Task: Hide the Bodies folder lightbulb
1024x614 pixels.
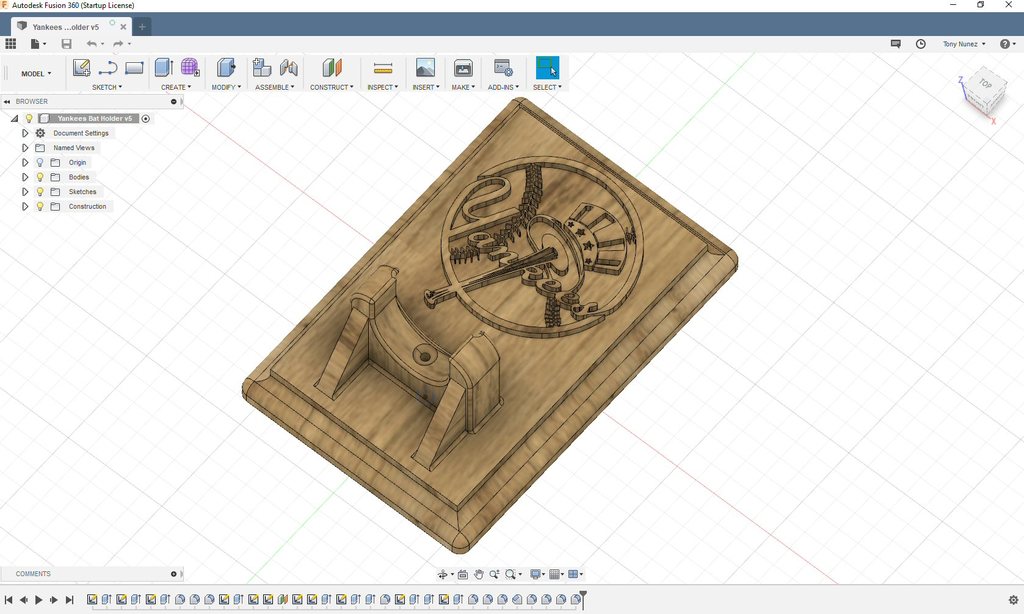Action: point(40,177)
